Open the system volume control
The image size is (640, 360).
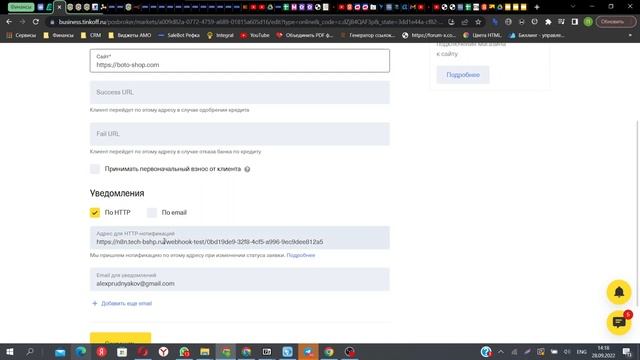567,352
